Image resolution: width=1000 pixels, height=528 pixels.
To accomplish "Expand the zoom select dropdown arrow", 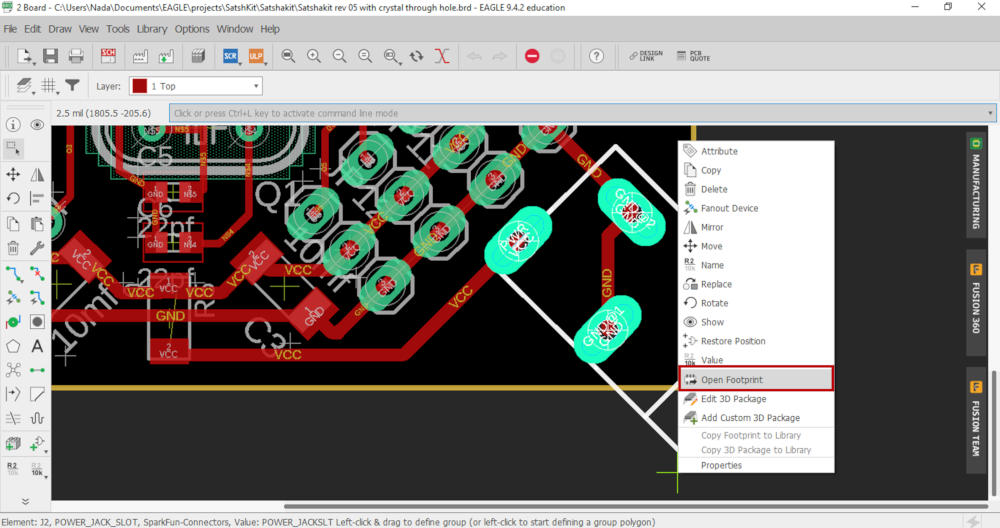I will 400,63.
